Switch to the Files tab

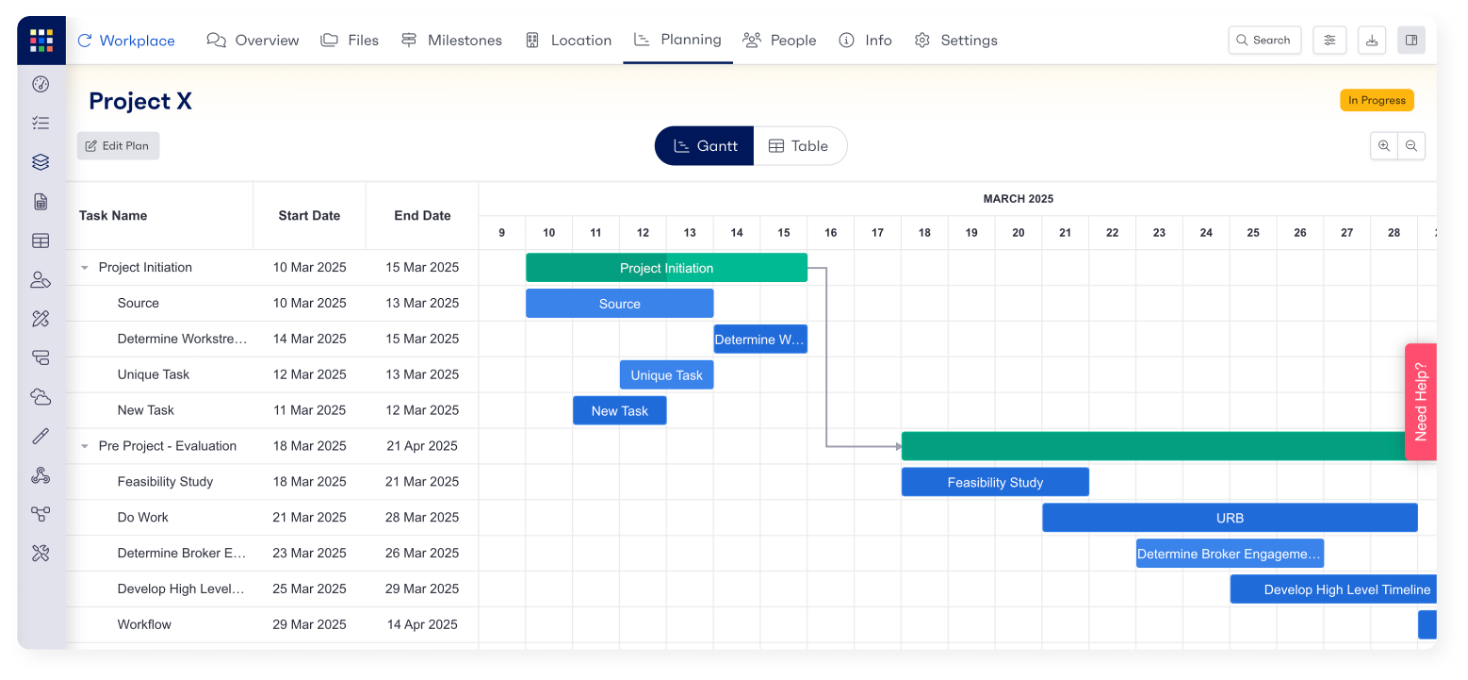(x=350, y=40)
